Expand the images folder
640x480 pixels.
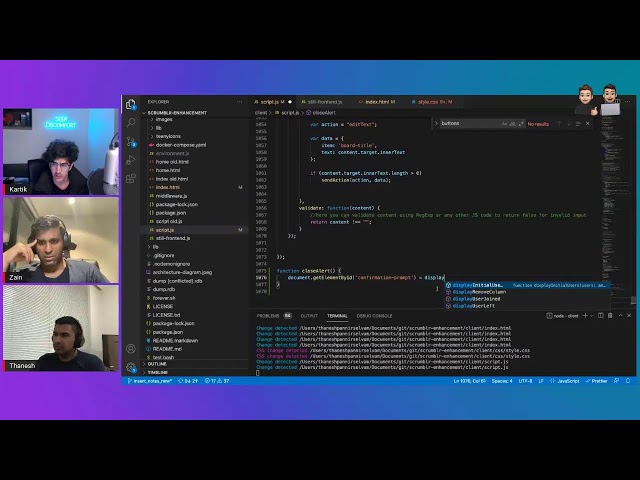click(164, 120)
